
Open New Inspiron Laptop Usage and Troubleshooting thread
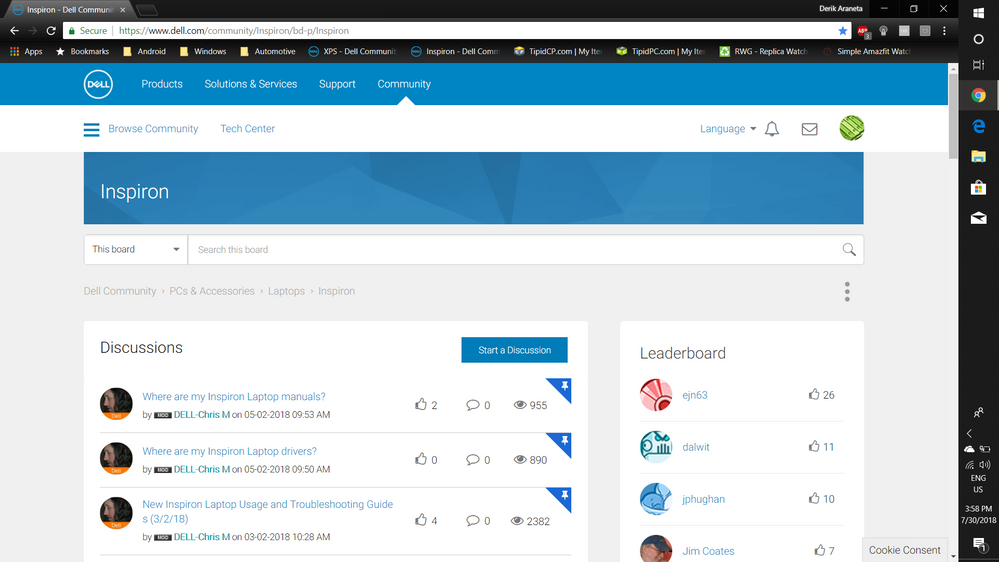coord(268,512)
